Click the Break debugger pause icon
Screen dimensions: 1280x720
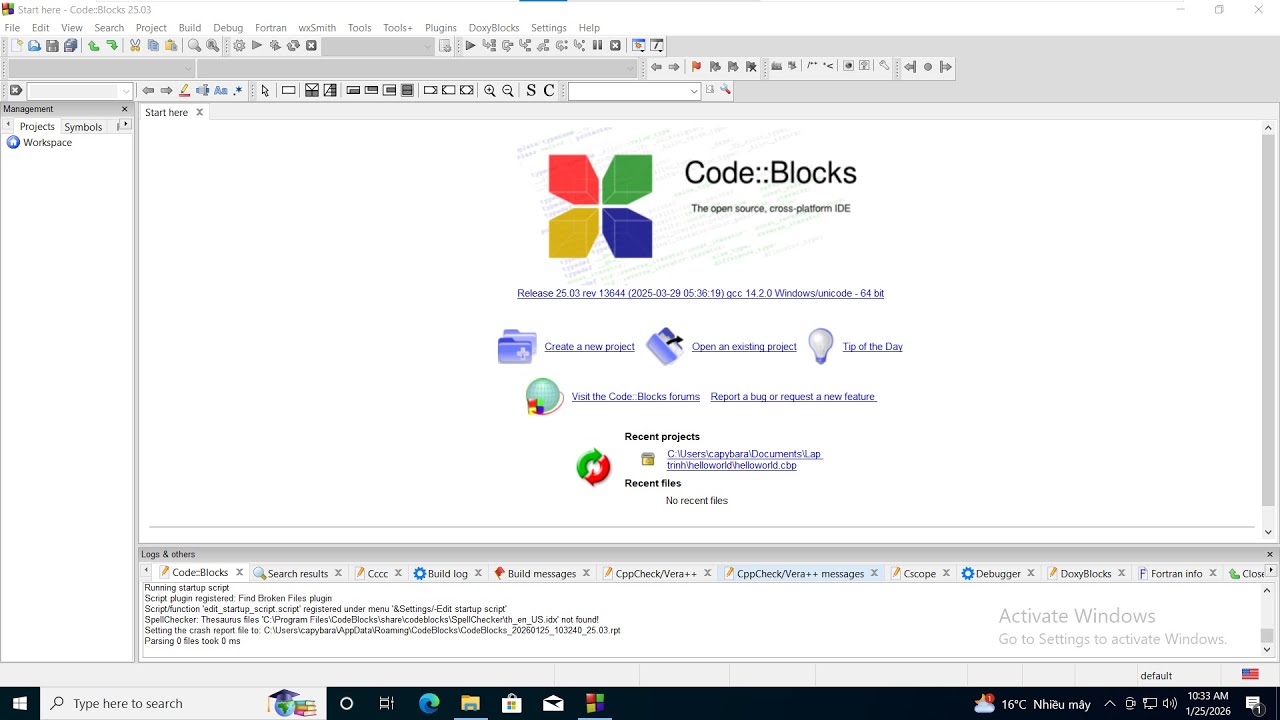[597, 46]
